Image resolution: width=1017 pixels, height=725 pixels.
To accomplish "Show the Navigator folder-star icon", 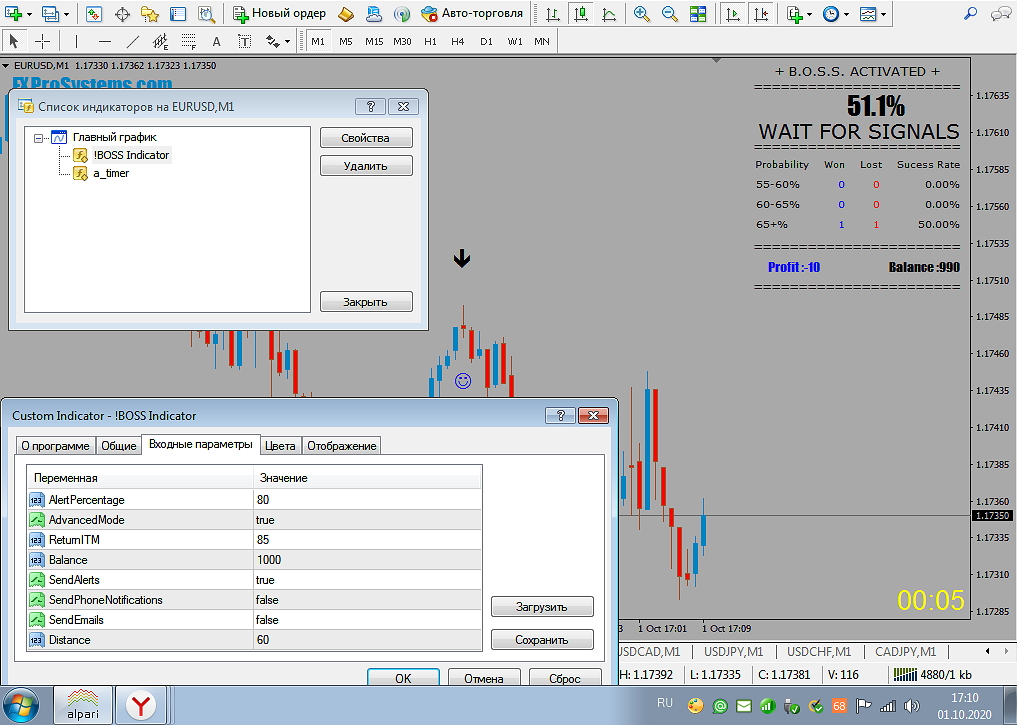I will [150, 14].
